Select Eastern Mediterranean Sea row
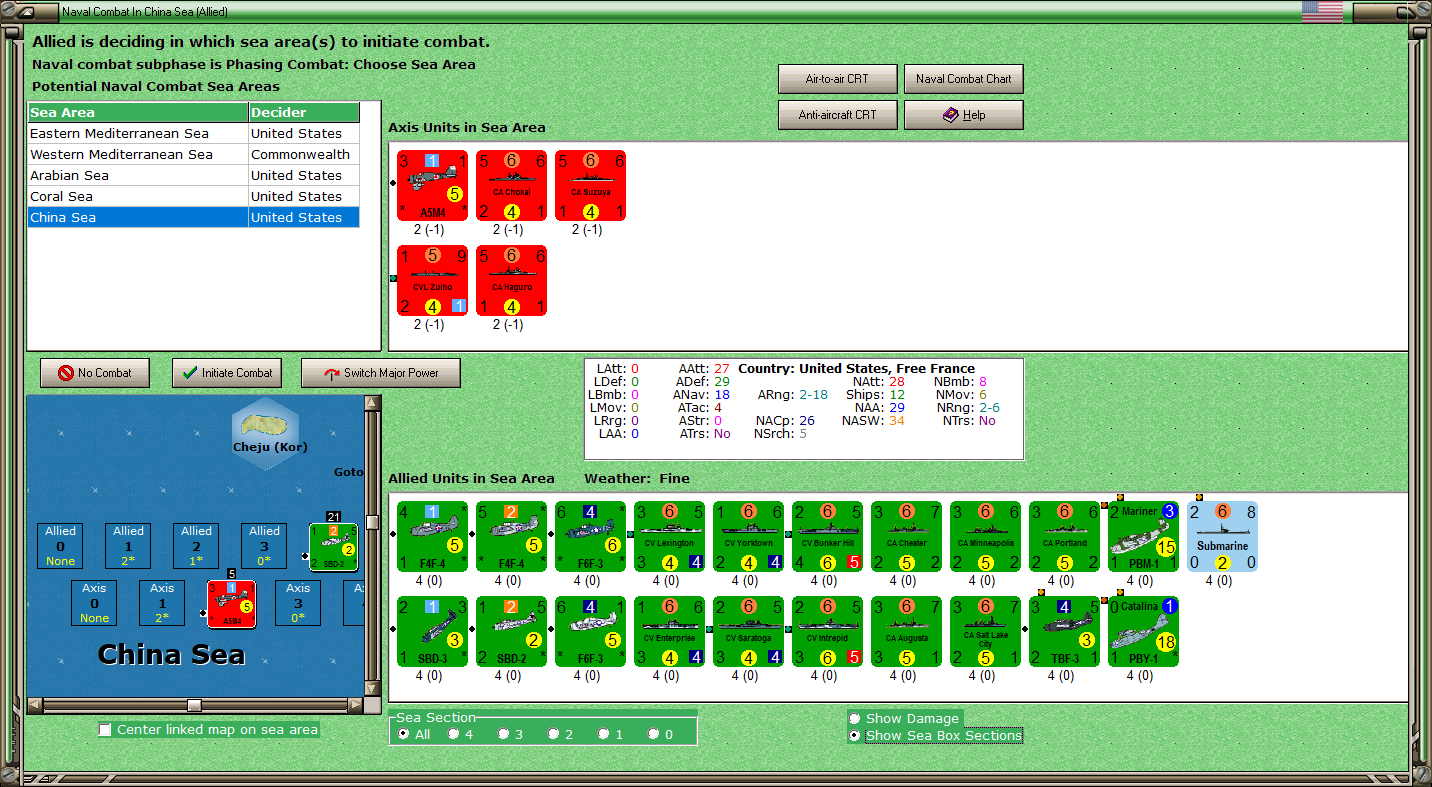This screenshot has width=1432, height=787. coord(193,133)
